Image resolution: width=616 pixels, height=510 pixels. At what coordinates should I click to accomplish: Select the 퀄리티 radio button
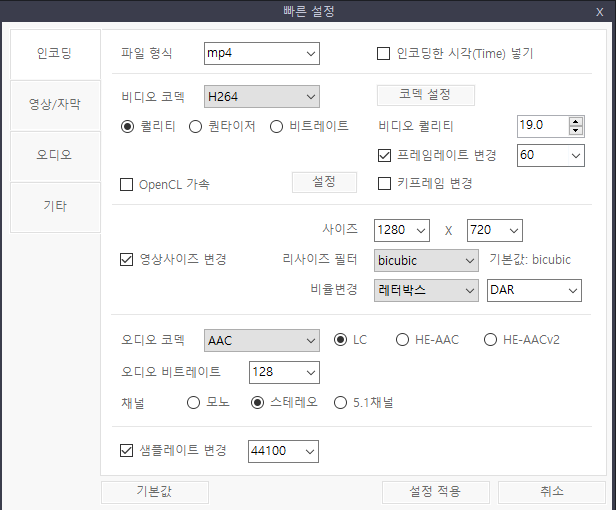[x=127, y=127]
